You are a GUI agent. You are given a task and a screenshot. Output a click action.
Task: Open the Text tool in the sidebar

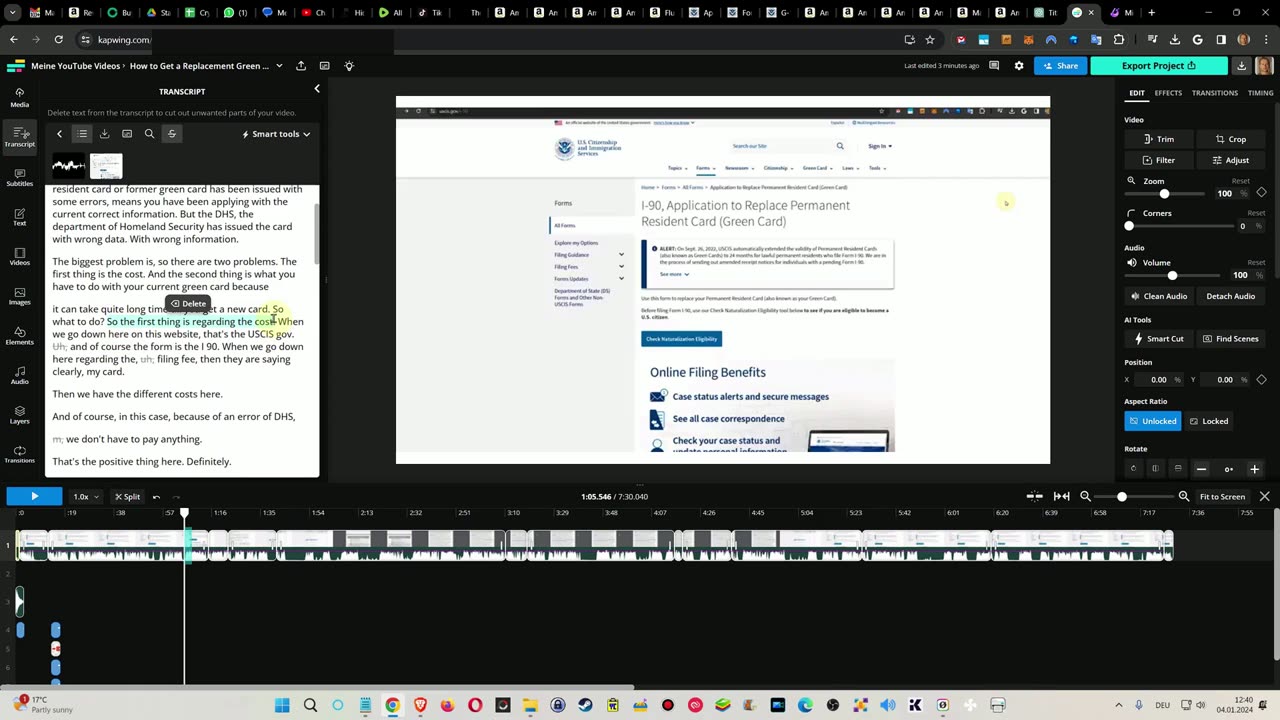pyautogui.click(x=19, y=216)
